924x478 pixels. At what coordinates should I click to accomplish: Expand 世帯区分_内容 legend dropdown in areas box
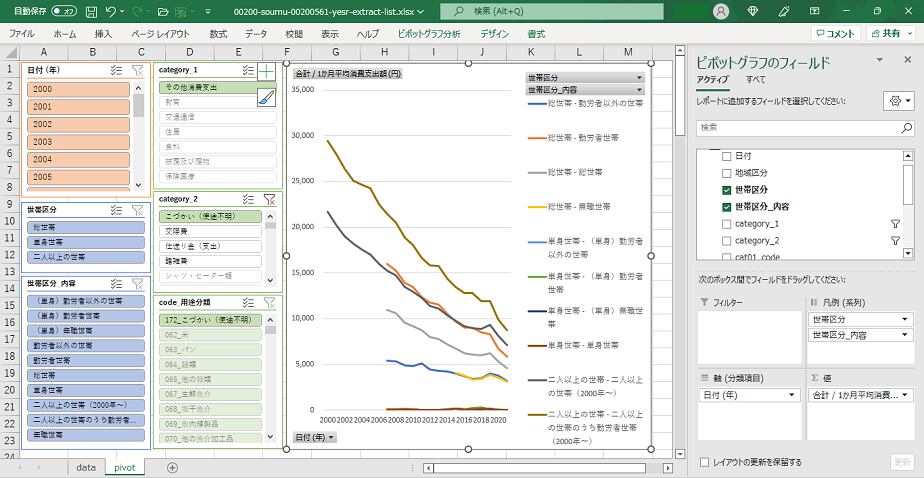(905, 335)
